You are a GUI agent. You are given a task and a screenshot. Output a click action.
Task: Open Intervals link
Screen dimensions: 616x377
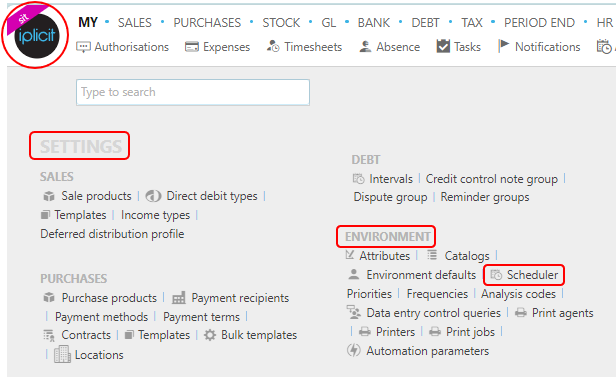(x=391, y=179)
